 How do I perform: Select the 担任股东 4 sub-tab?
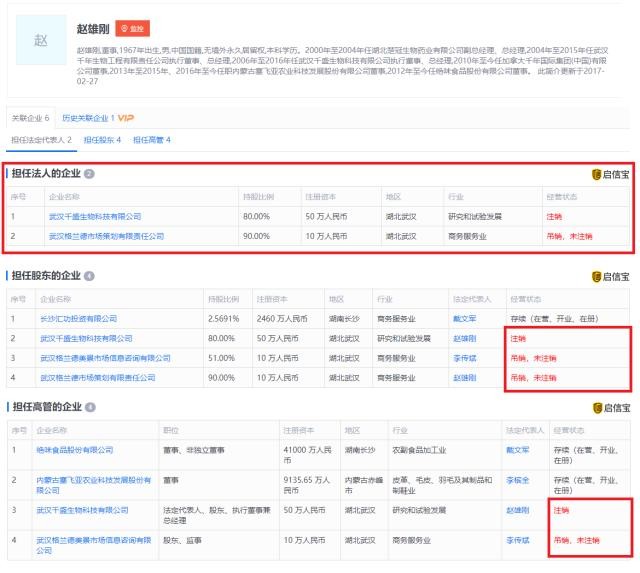click(x=102, y=140)
